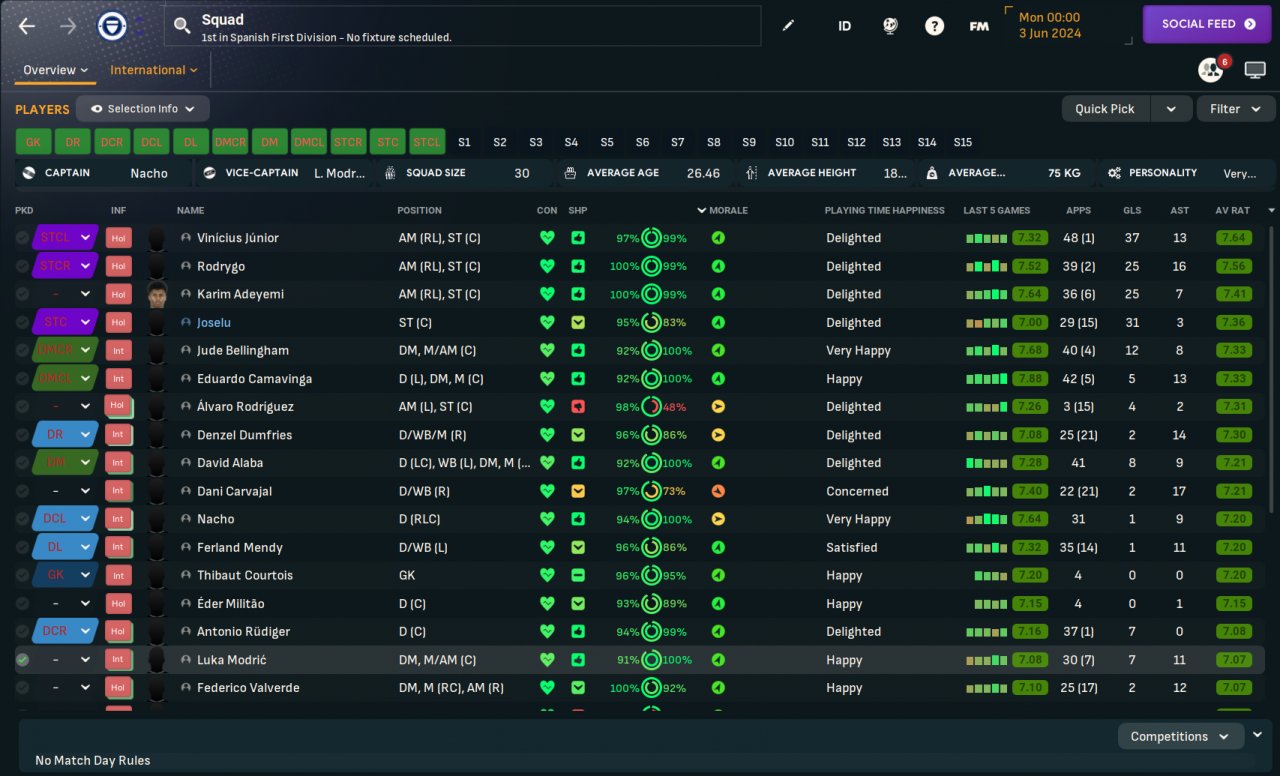Click Joselu's 83% fitness ring

click(x=650, y=323)
